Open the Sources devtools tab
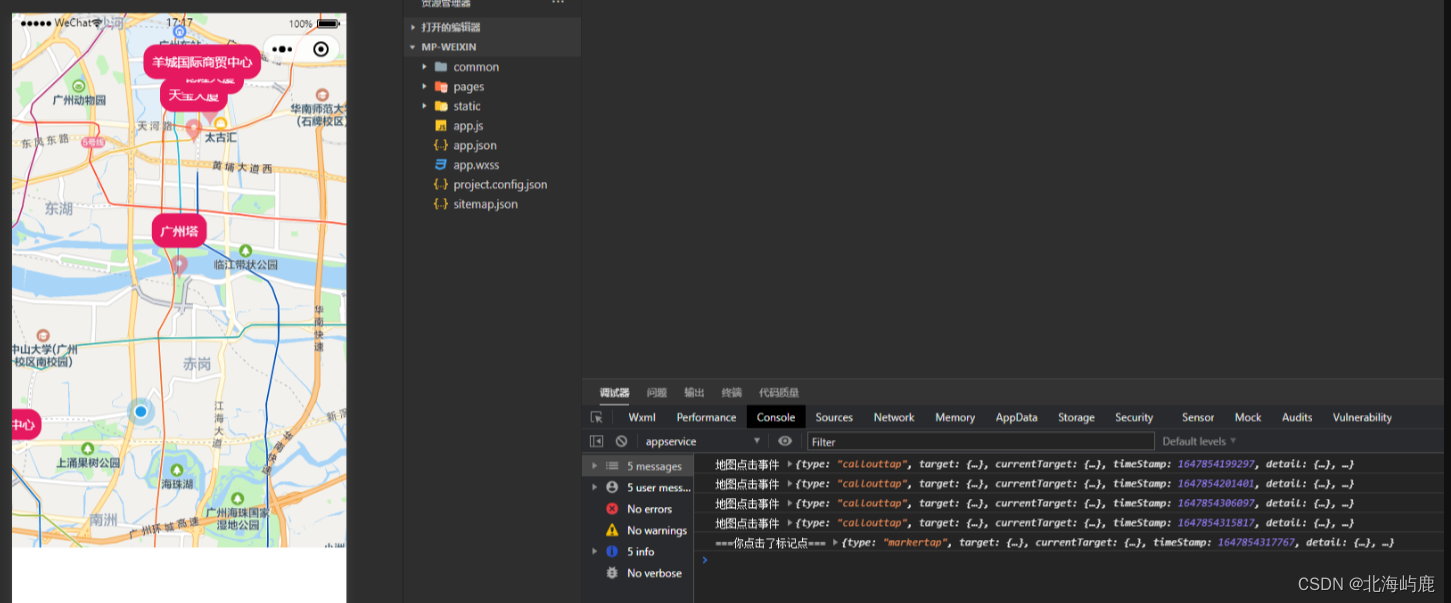 coord(834,418)
